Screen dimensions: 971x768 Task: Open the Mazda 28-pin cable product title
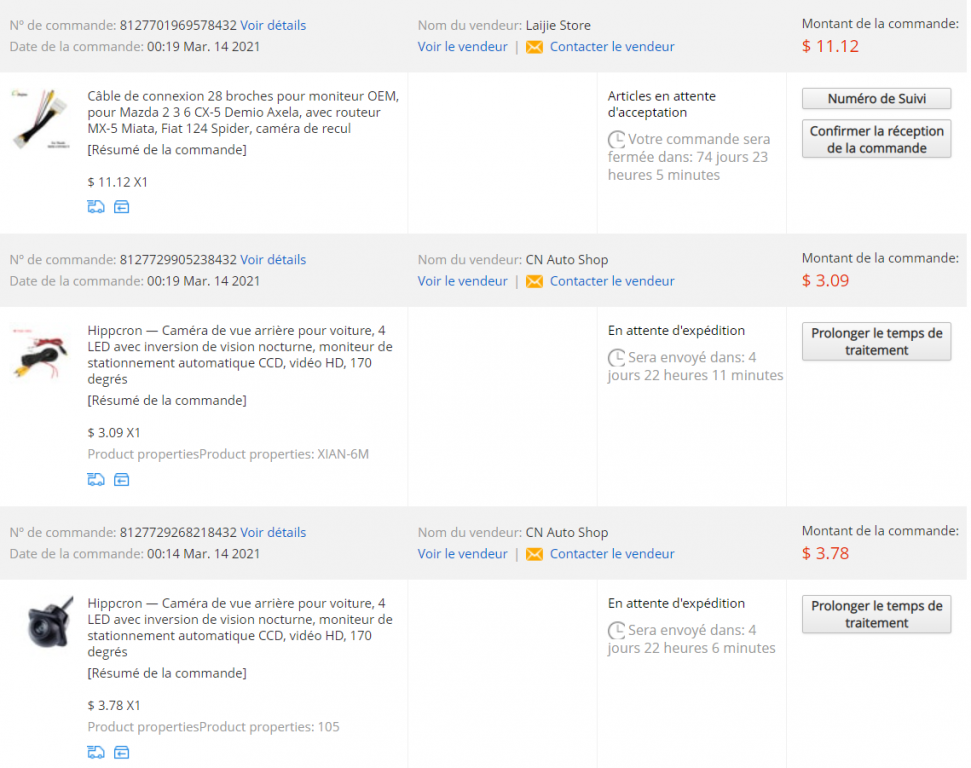(243, 112)
